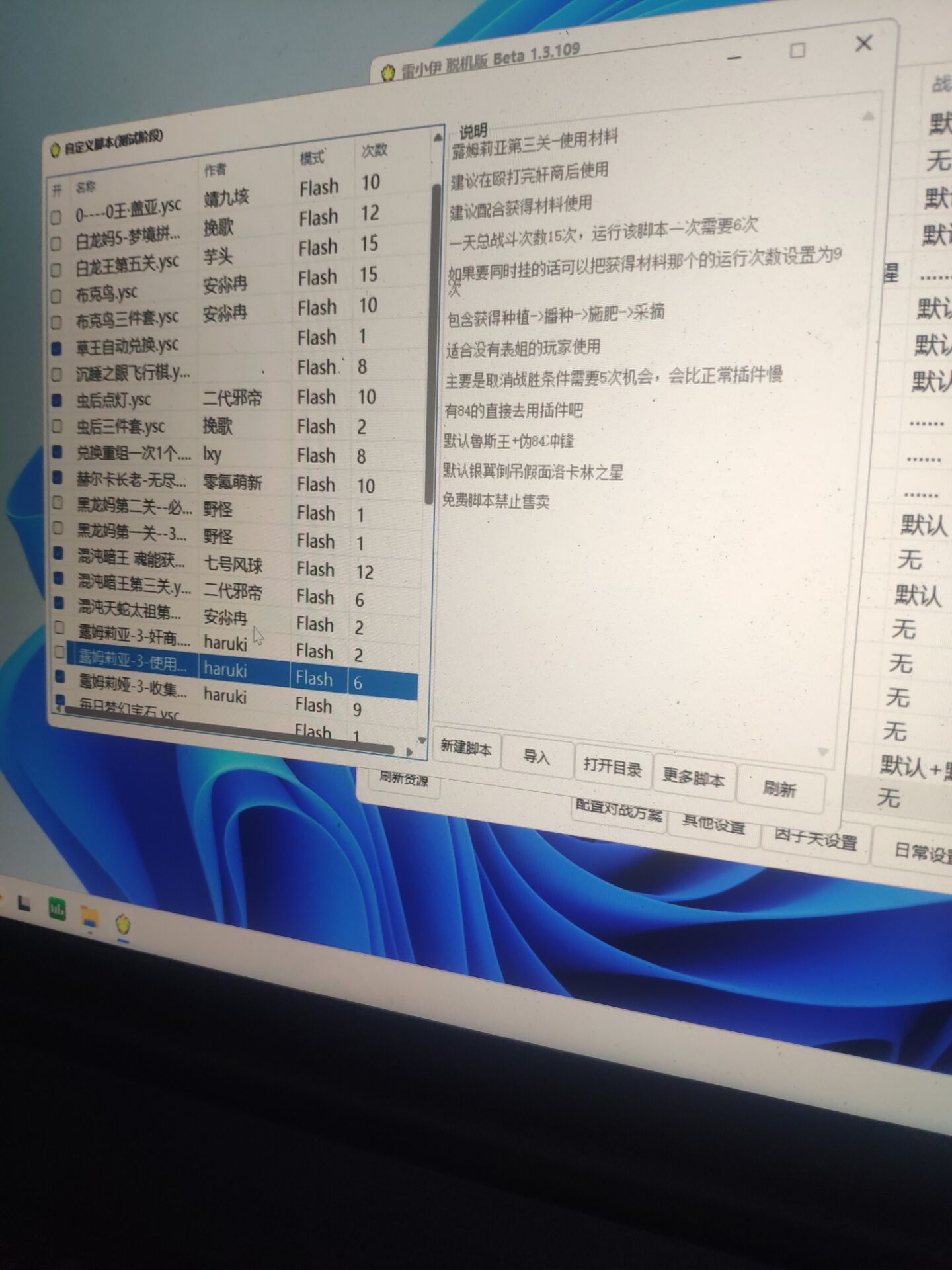Click the script list scroll-up arrow

[438, 138]
